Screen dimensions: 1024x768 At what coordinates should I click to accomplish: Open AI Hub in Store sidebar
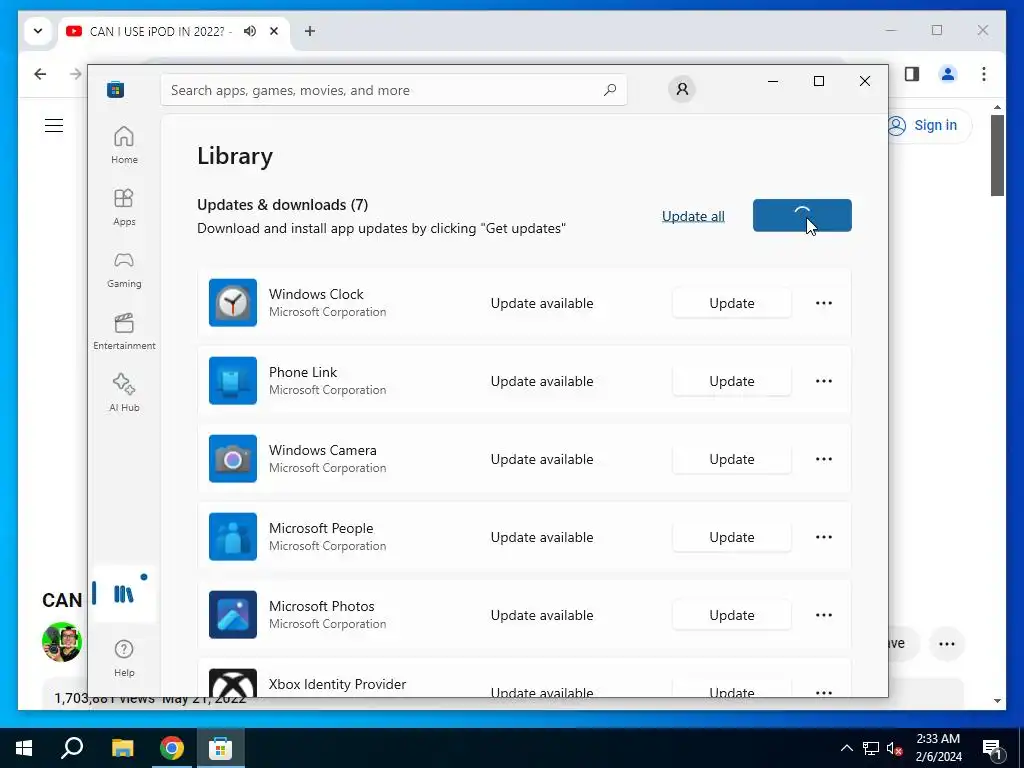click(x=124, y=393)
